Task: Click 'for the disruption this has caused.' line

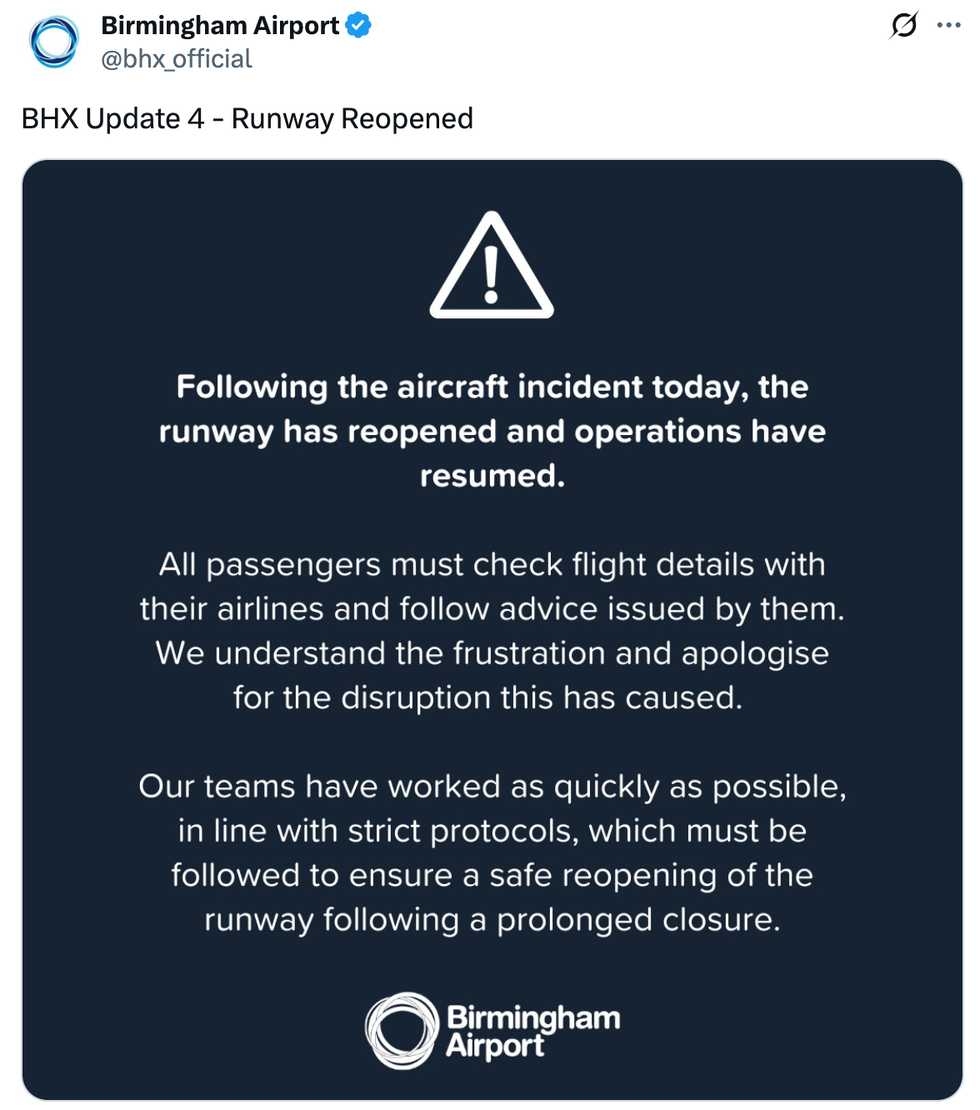Action: point(489,697)
